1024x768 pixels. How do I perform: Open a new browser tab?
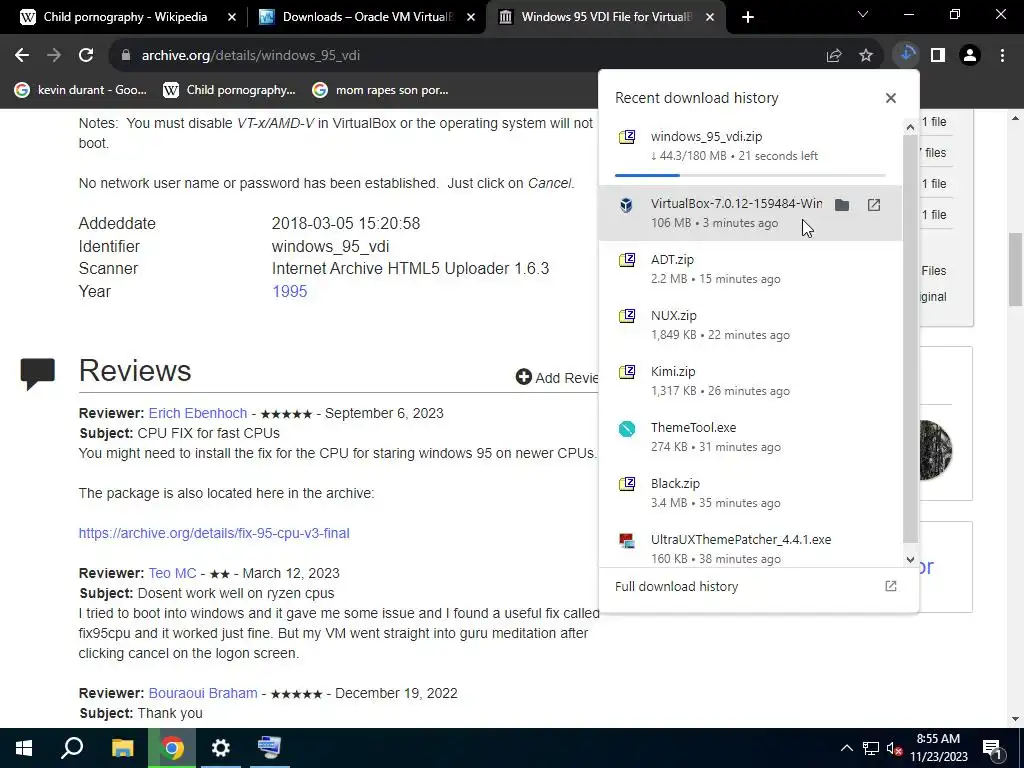pos(748,17)
